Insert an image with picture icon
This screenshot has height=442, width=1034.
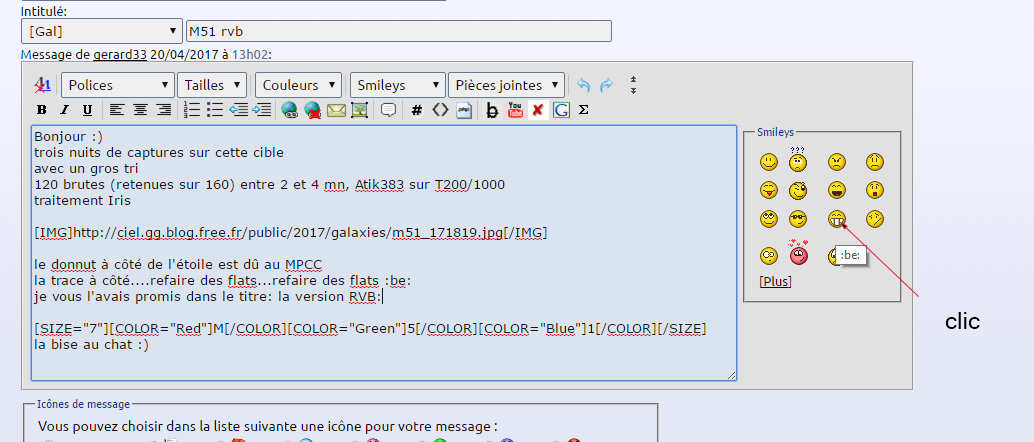359,110
